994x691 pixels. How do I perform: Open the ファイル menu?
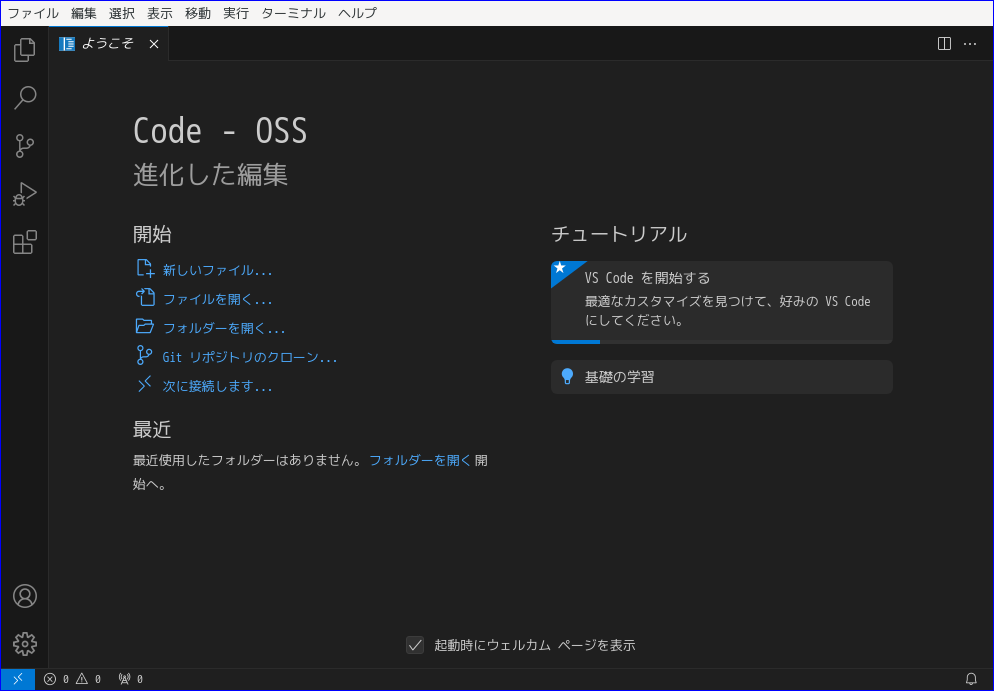pyautogui.click(x=32, y=13)
